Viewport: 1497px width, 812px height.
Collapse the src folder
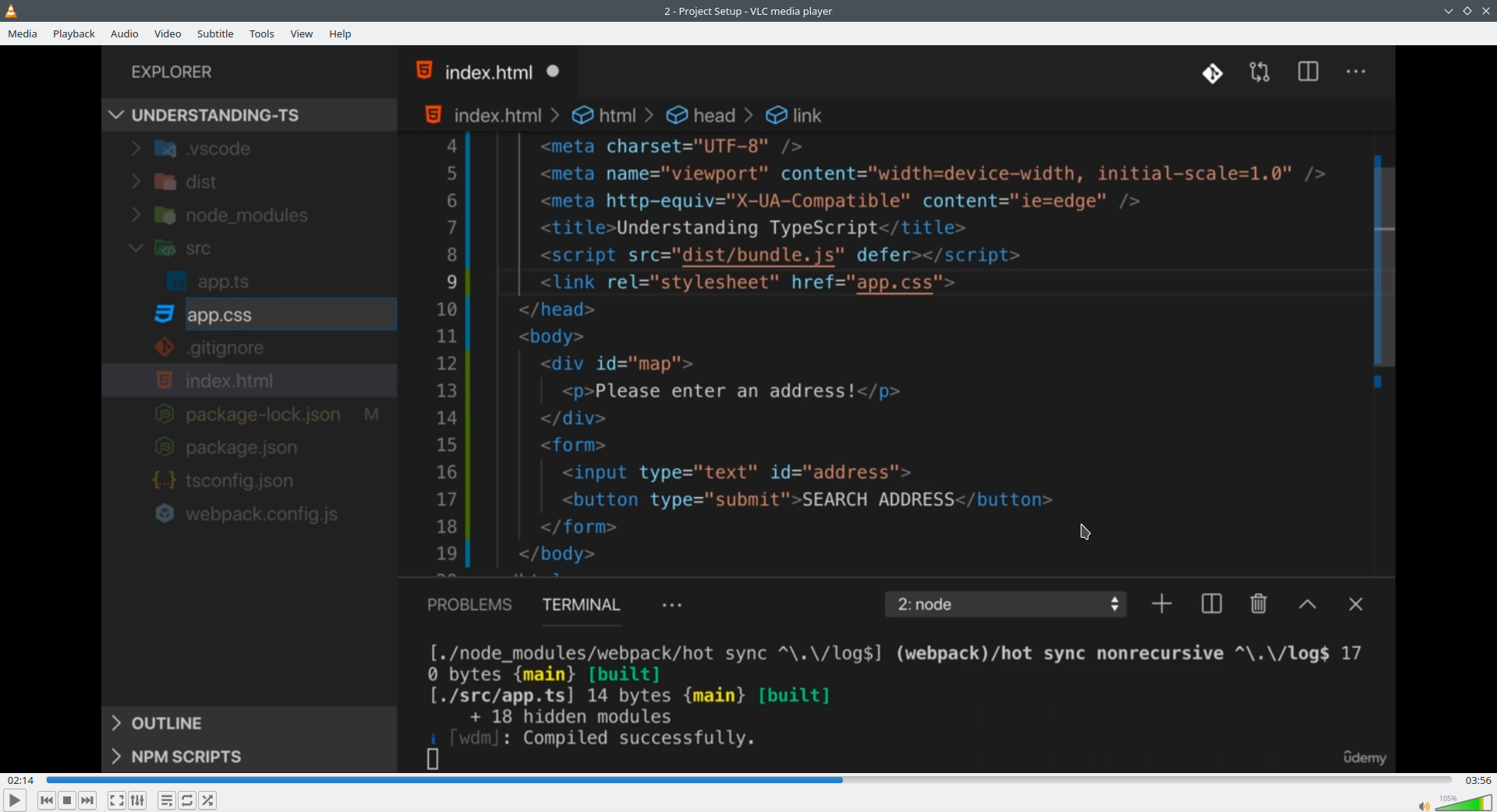pyautogui.click(x=249, y=249)
